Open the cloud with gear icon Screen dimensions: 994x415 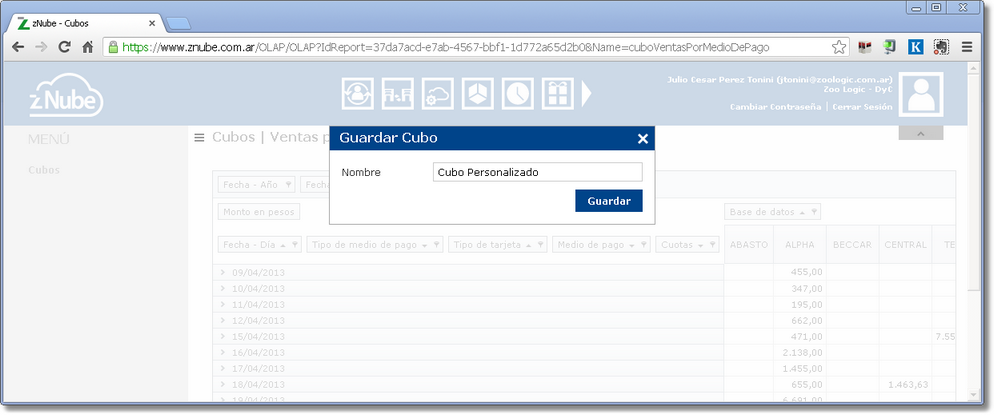point(437,93)
